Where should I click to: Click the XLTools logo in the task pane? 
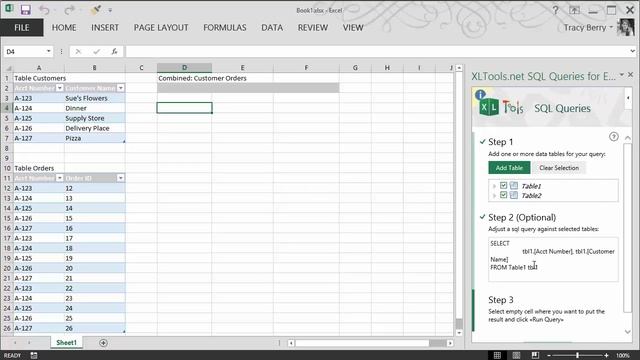[x=501, y=108]
